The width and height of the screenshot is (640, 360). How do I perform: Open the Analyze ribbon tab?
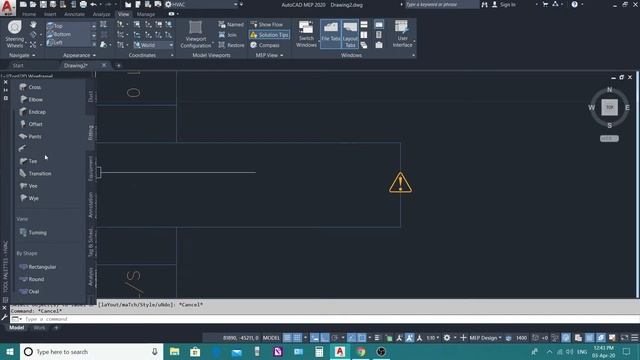[x=101, y=14]
